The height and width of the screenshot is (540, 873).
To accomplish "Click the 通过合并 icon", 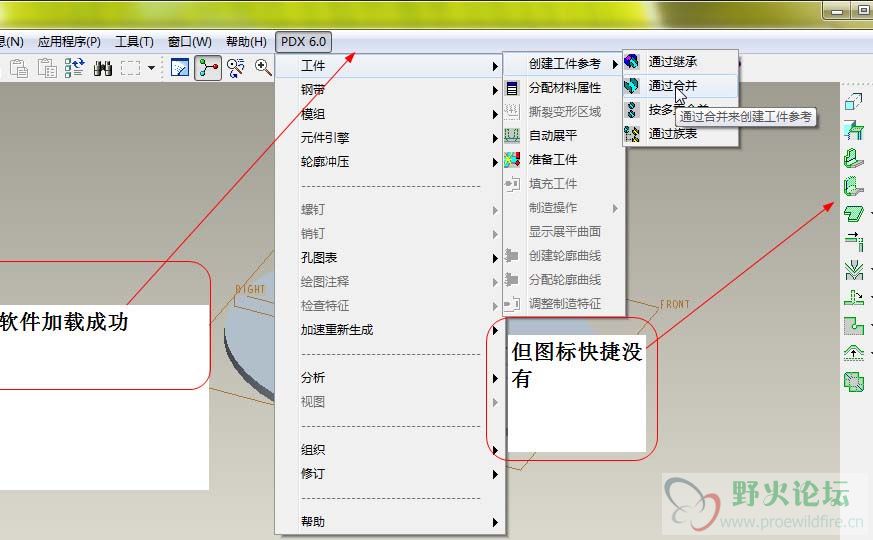I will click(x=631, y=85).
